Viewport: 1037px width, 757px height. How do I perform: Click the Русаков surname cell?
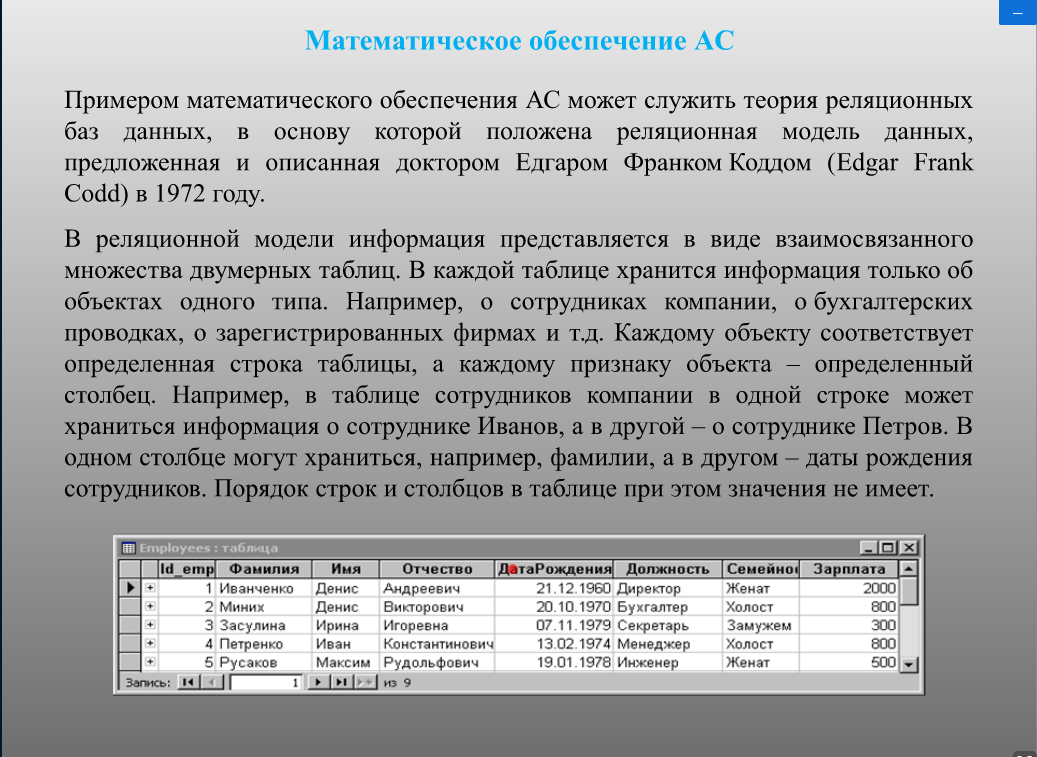pyautogui.click(x=264, y=662)
